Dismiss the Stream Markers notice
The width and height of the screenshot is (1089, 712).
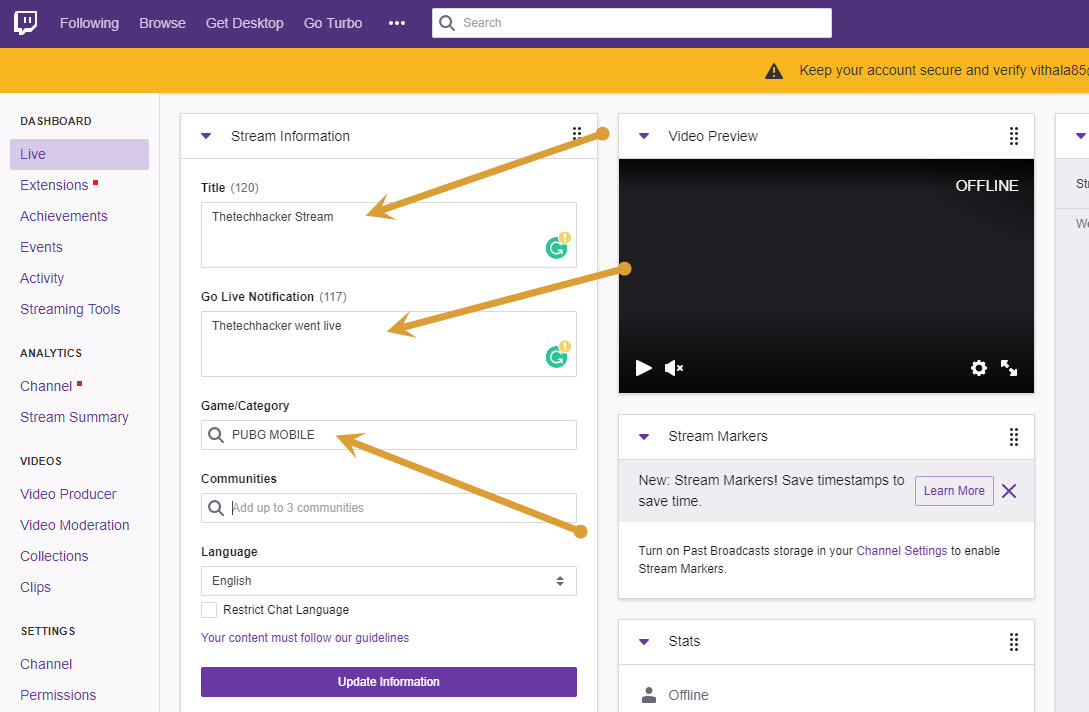click(x=1009, y=491)
